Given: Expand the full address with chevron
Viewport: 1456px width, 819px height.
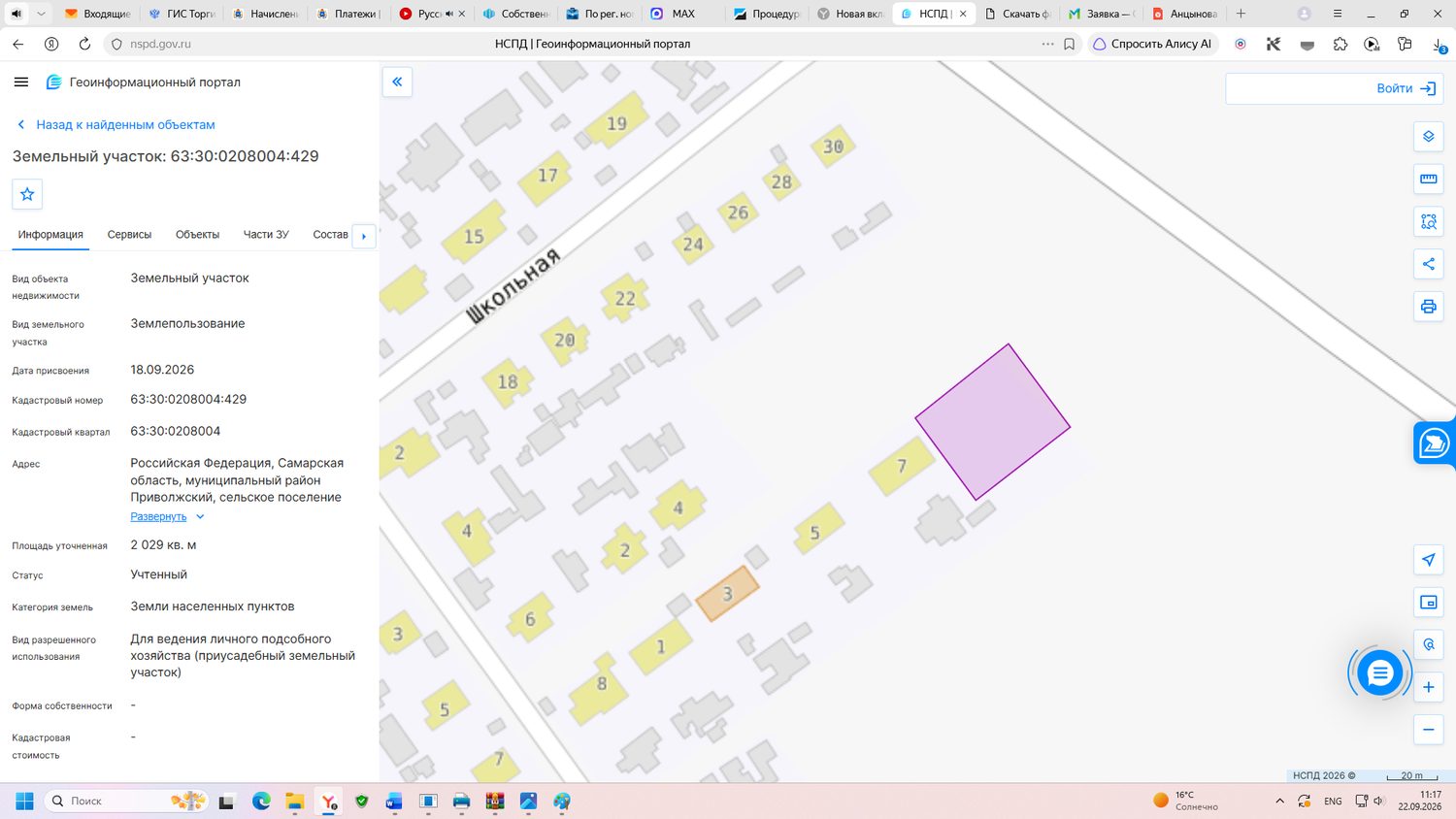Looking at the screenshot, I should point(200,517).
